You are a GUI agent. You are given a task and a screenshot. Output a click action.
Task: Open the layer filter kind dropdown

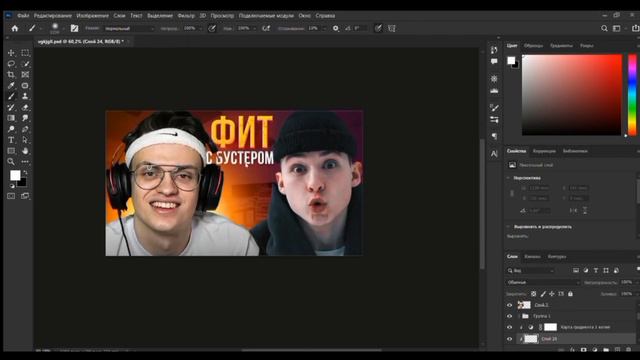pyautogui.click(x=531, y=270)
